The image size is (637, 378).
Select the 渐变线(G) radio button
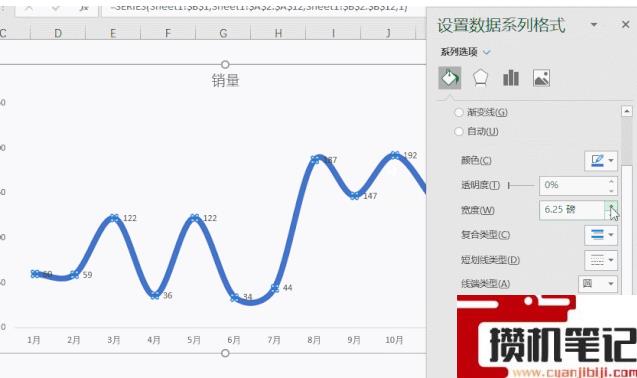459,112
